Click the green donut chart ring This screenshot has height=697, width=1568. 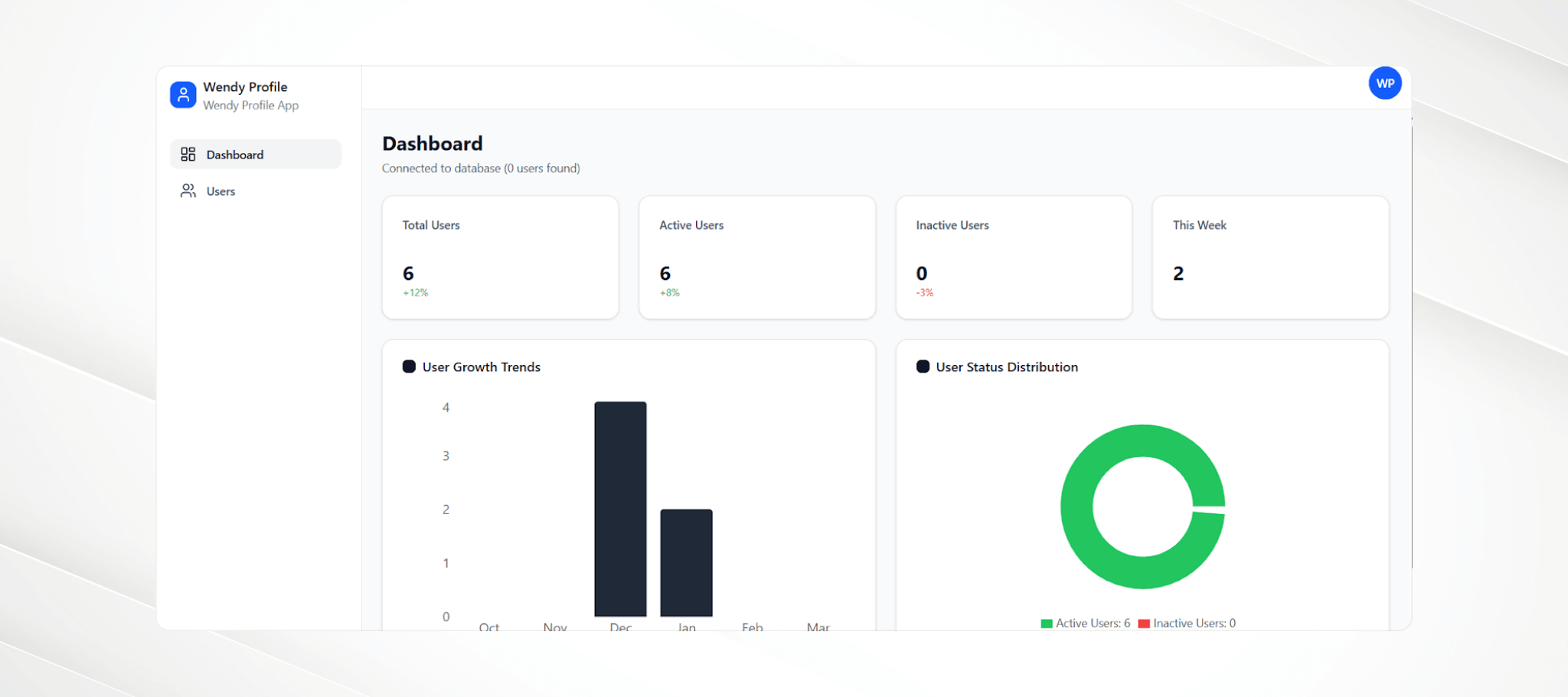point(1076,506)
